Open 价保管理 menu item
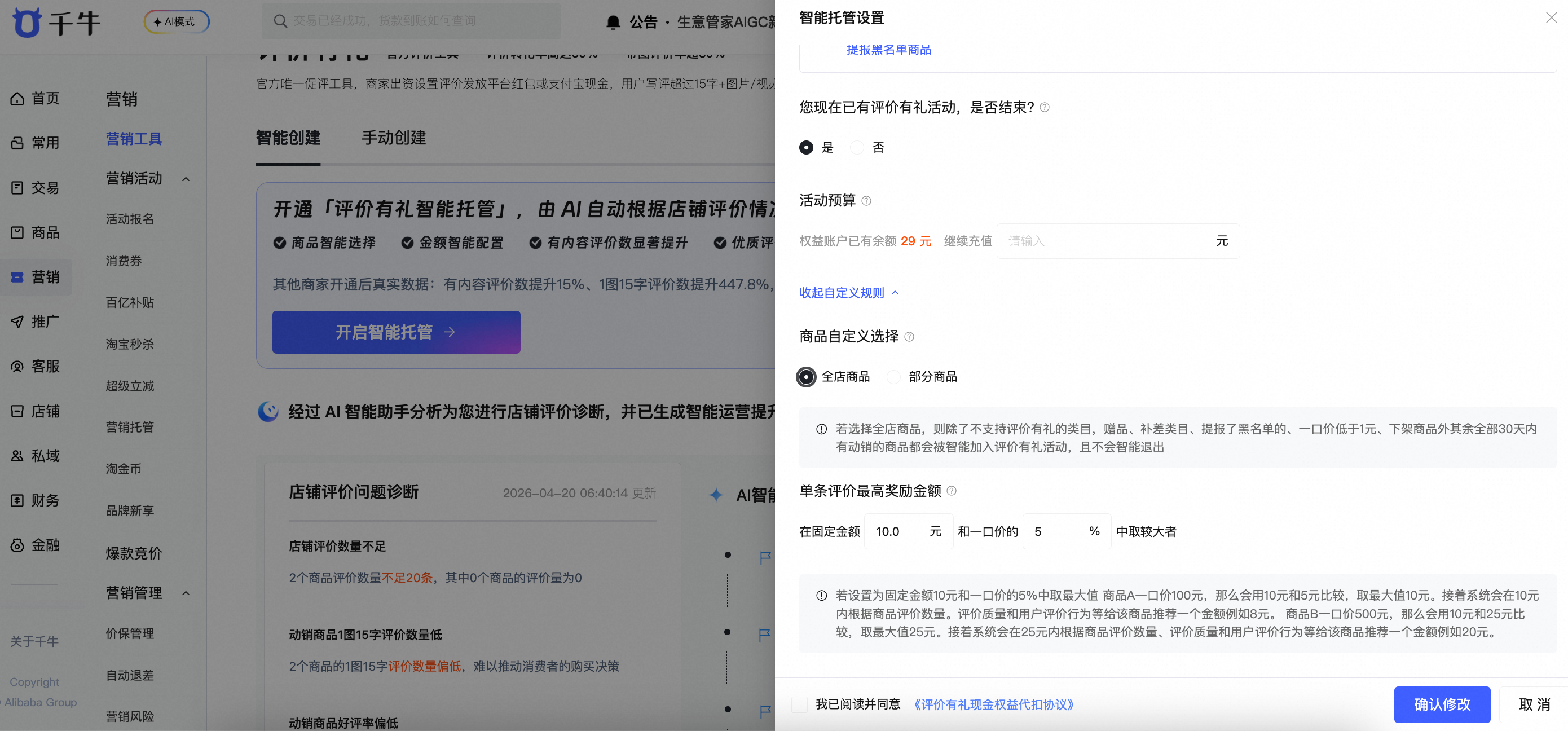Screen dimensions: 1568x731 [130, 634]
